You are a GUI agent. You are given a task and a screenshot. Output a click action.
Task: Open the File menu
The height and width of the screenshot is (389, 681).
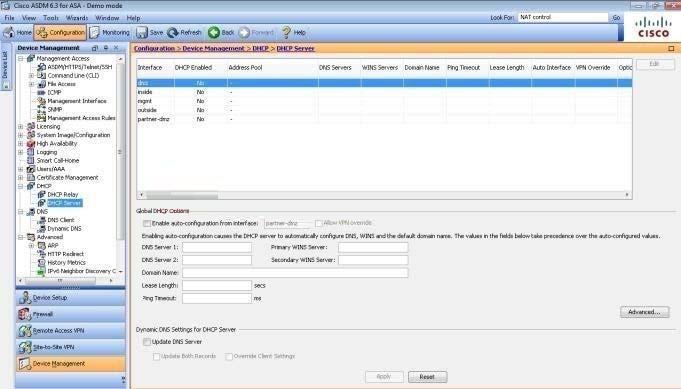pyautogui.click(x=10, y=18)
